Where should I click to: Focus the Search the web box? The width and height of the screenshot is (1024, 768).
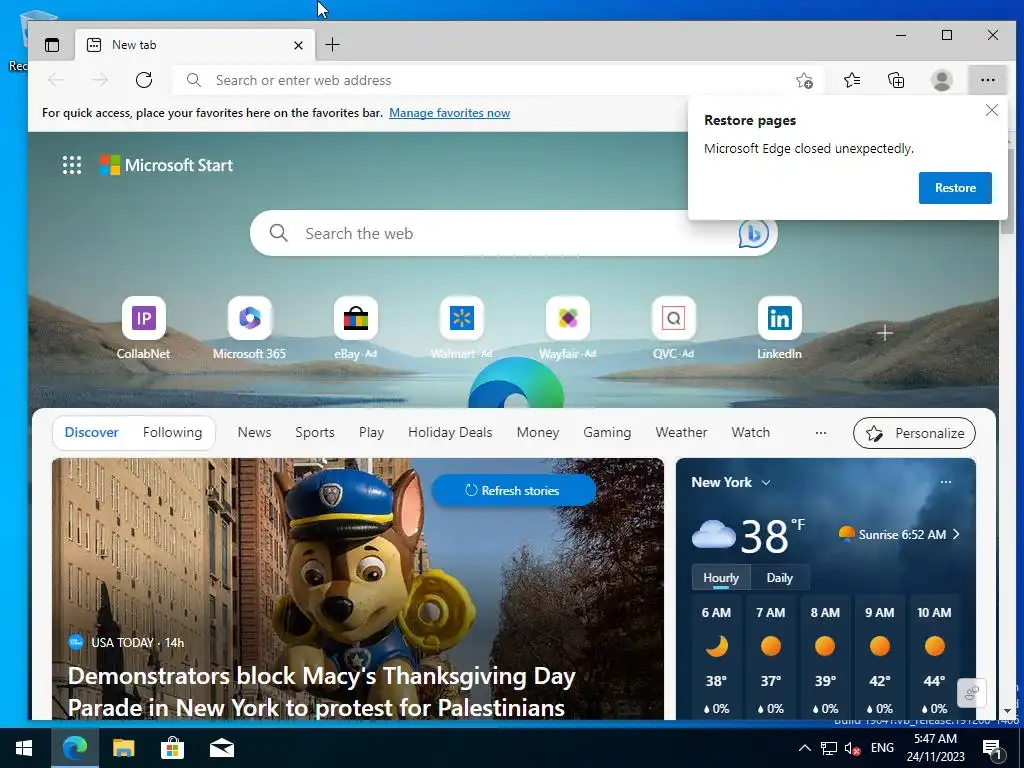(x=513, y=233)
